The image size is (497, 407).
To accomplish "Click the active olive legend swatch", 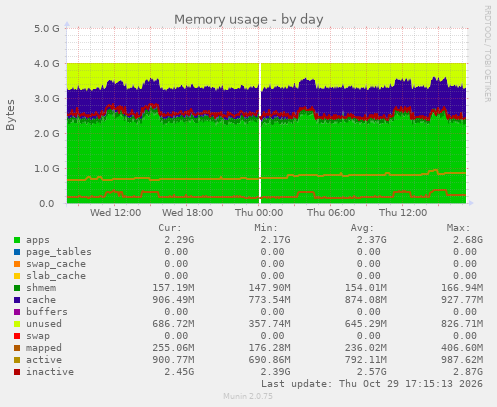I will [x=17, y=360].
